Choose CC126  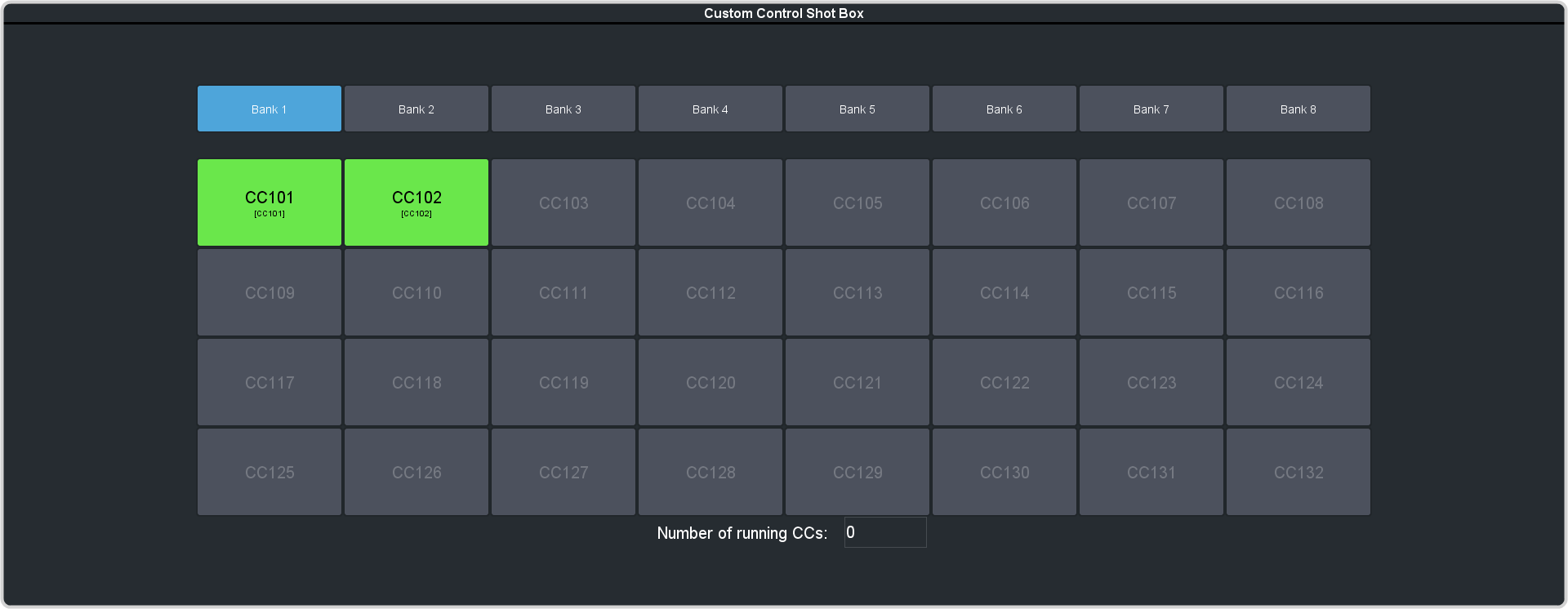click(x=416, y=472)
